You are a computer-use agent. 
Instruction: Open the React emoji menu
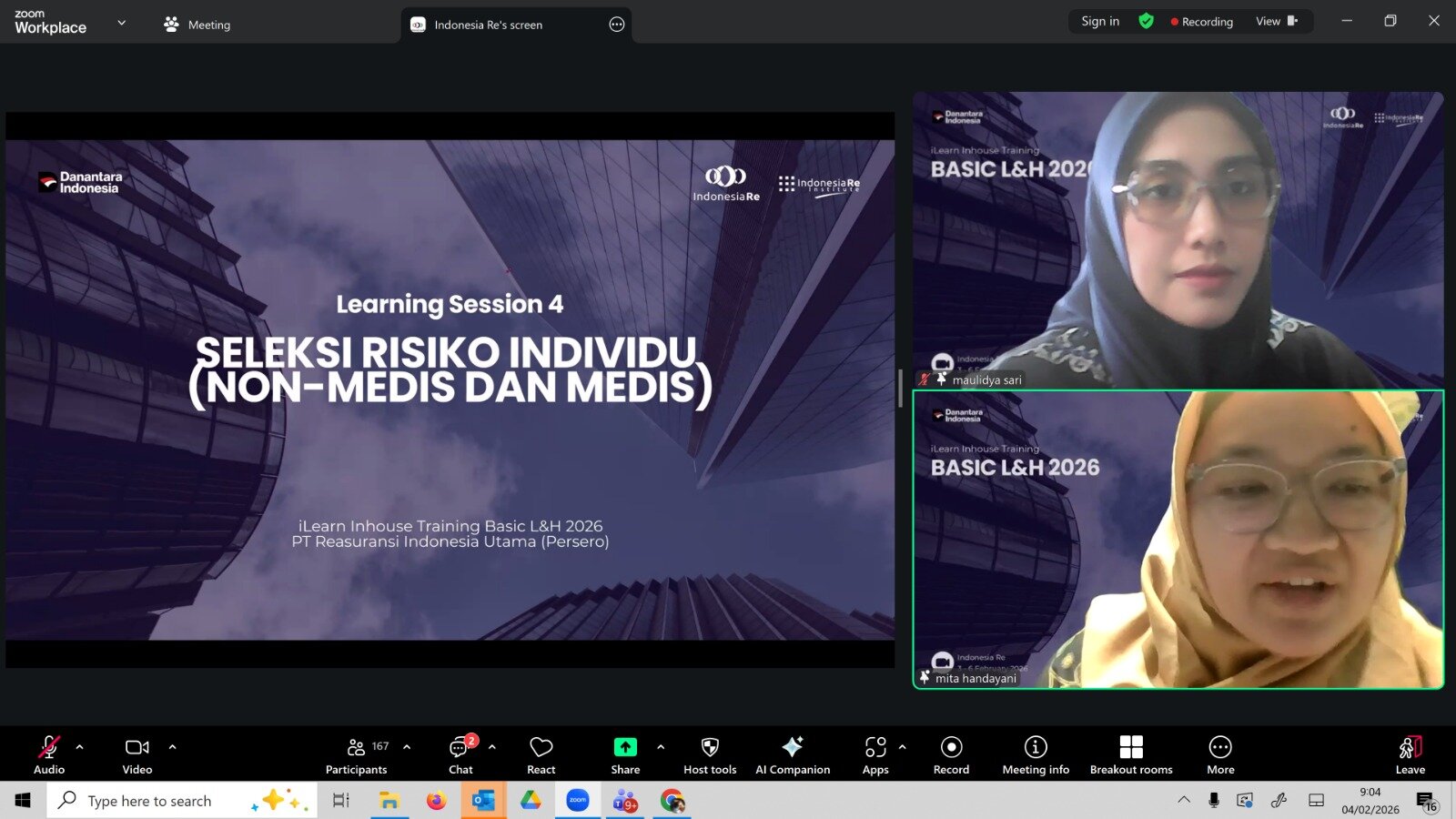(x=541, y=754)
